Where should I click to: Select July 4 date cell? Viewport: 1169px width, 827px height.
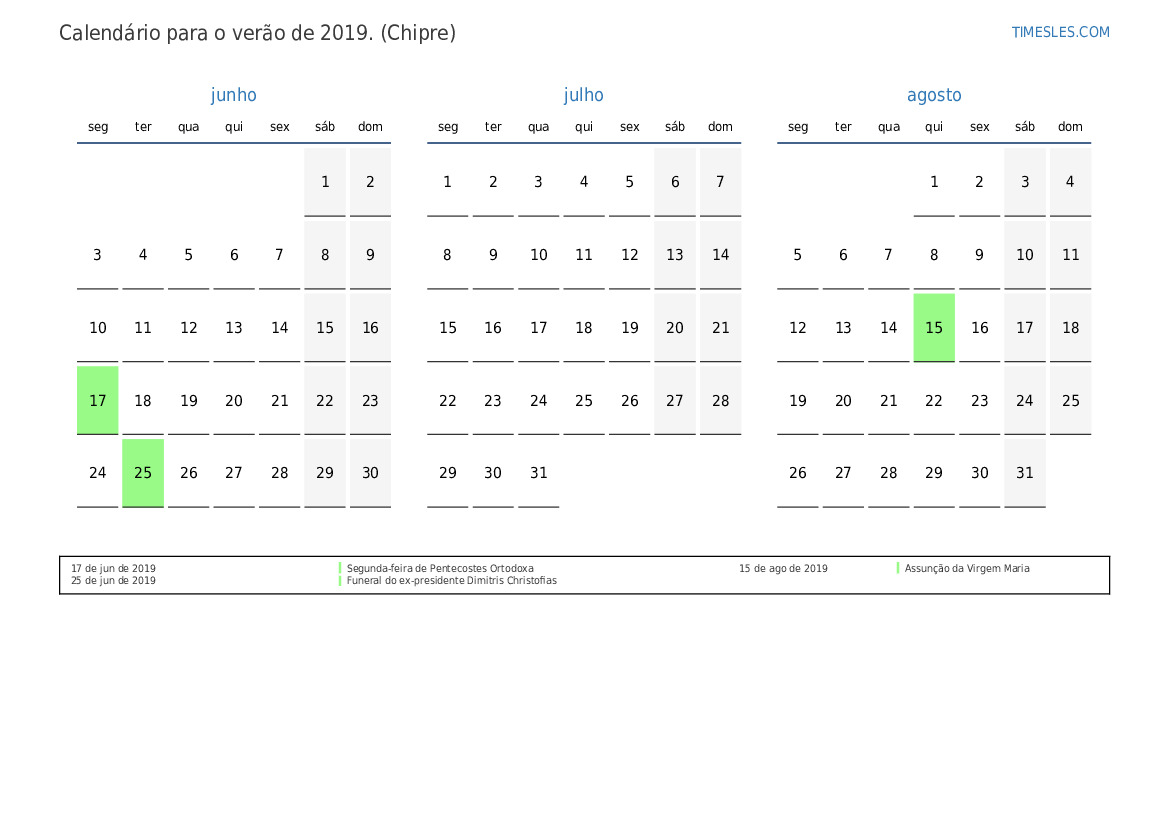(584, 182)
